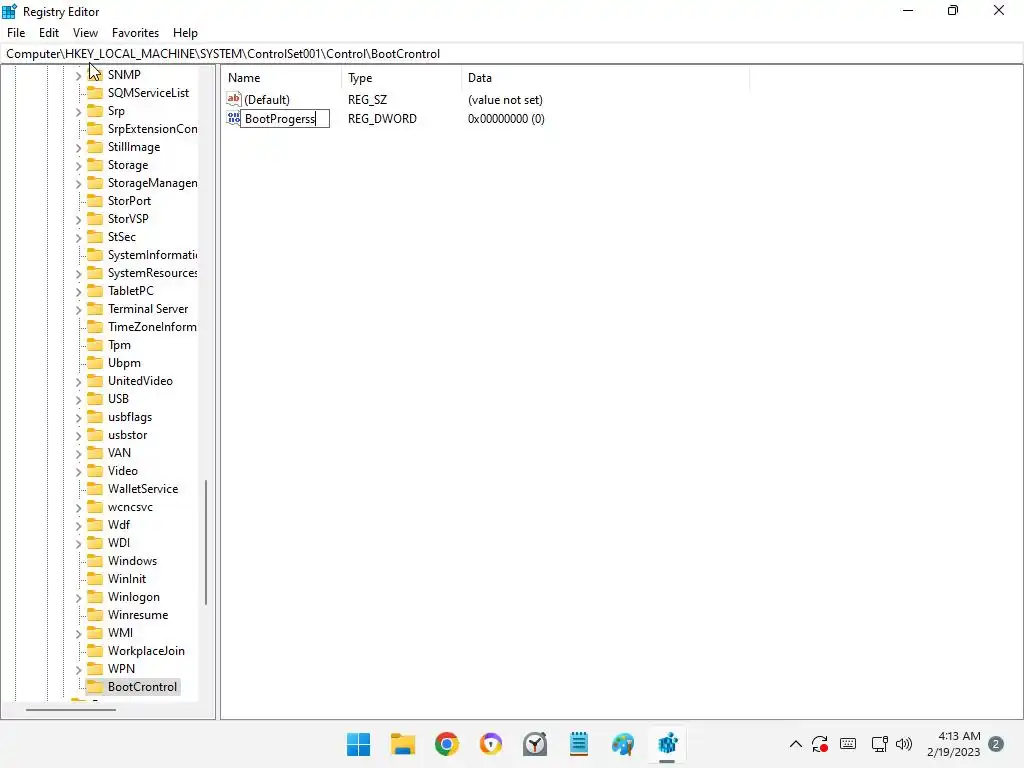Click the SQMServiceList folder icon
Viewport: 1024px width, 768px height.
tap(95, 93)
